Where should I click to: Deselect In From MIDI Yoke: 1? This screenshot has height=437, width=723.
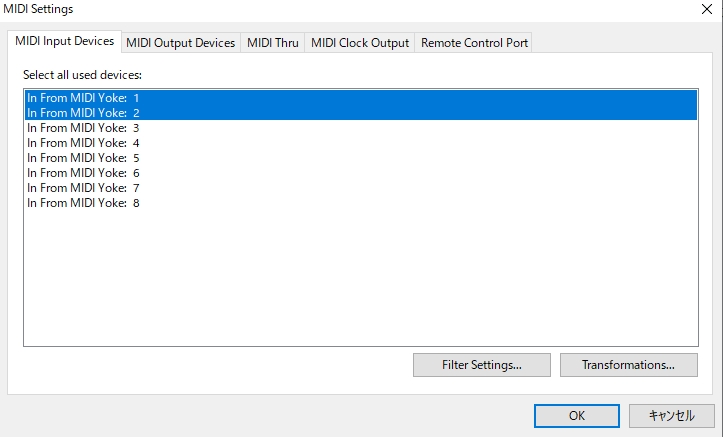[361, 98]
